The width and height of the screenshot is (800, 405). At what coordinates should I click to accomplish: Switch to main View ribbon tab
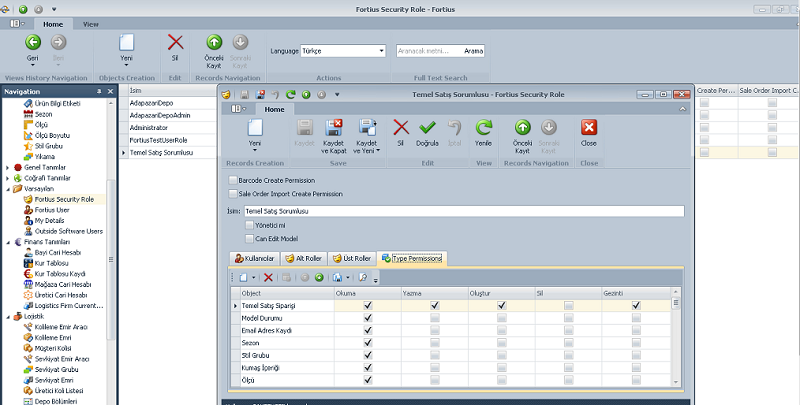[x=91, y=24]
